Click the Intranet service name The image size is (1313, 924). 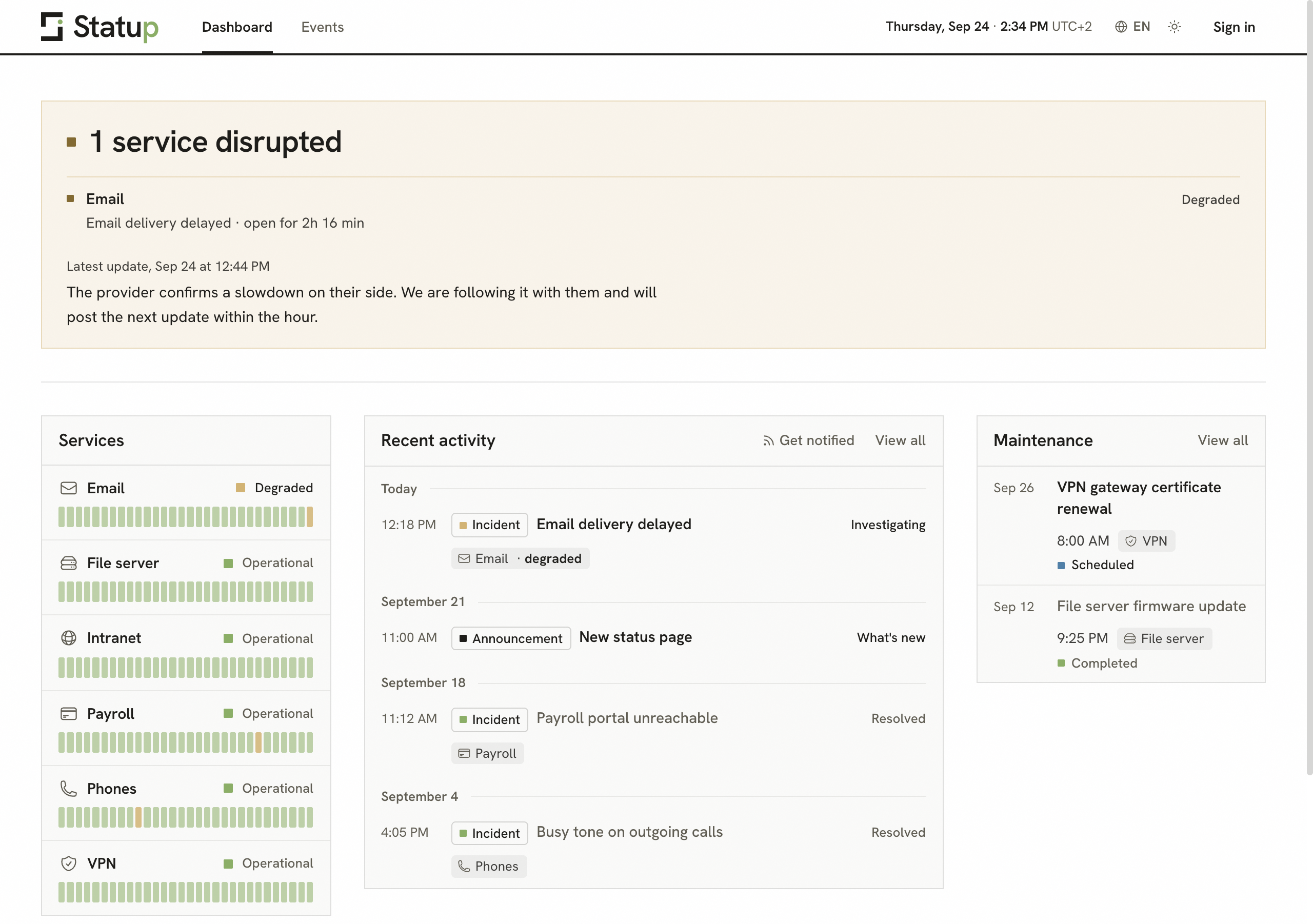coord(114,638)
